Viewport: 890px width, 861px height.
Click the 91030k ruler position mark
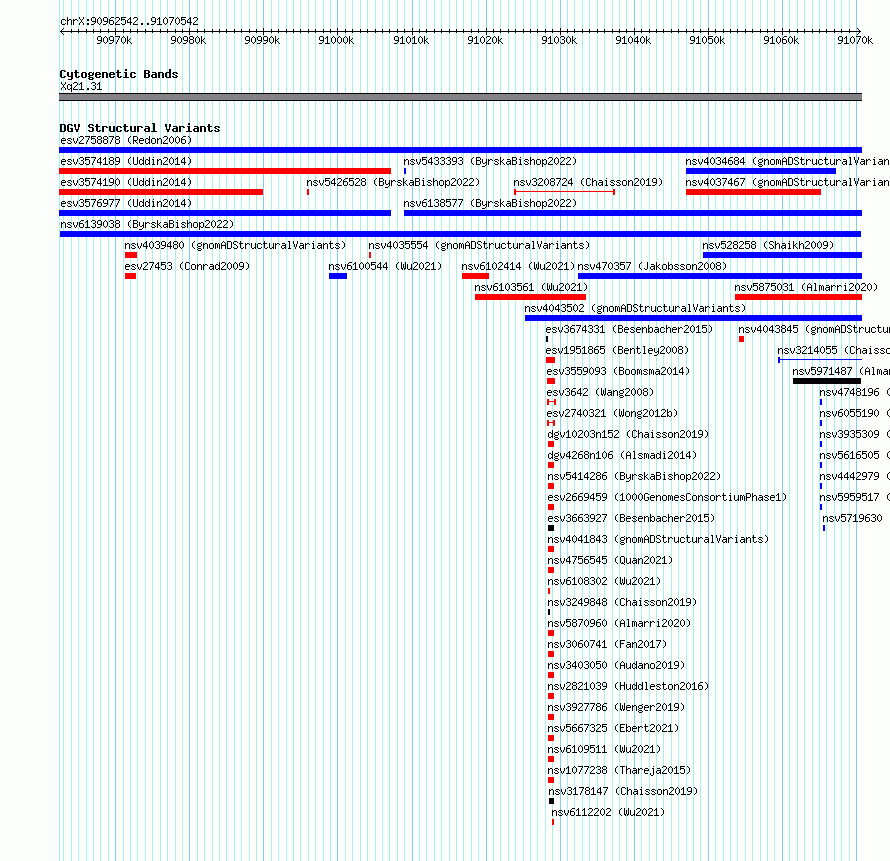pyautogui.click(x=559, y=40)
